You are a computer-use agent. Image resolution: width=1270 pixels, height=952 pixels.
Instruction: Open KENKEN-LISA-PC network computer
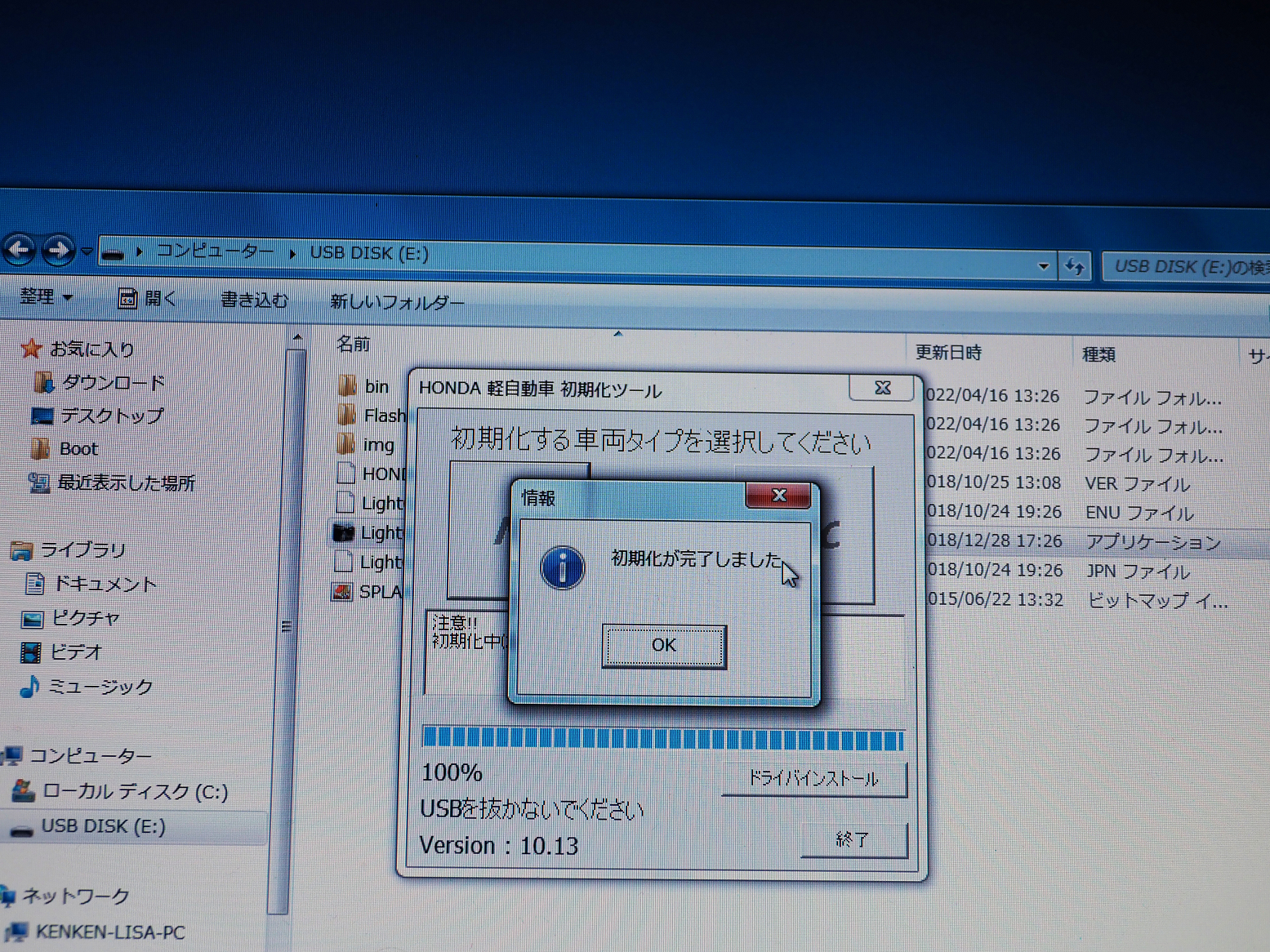110,932
